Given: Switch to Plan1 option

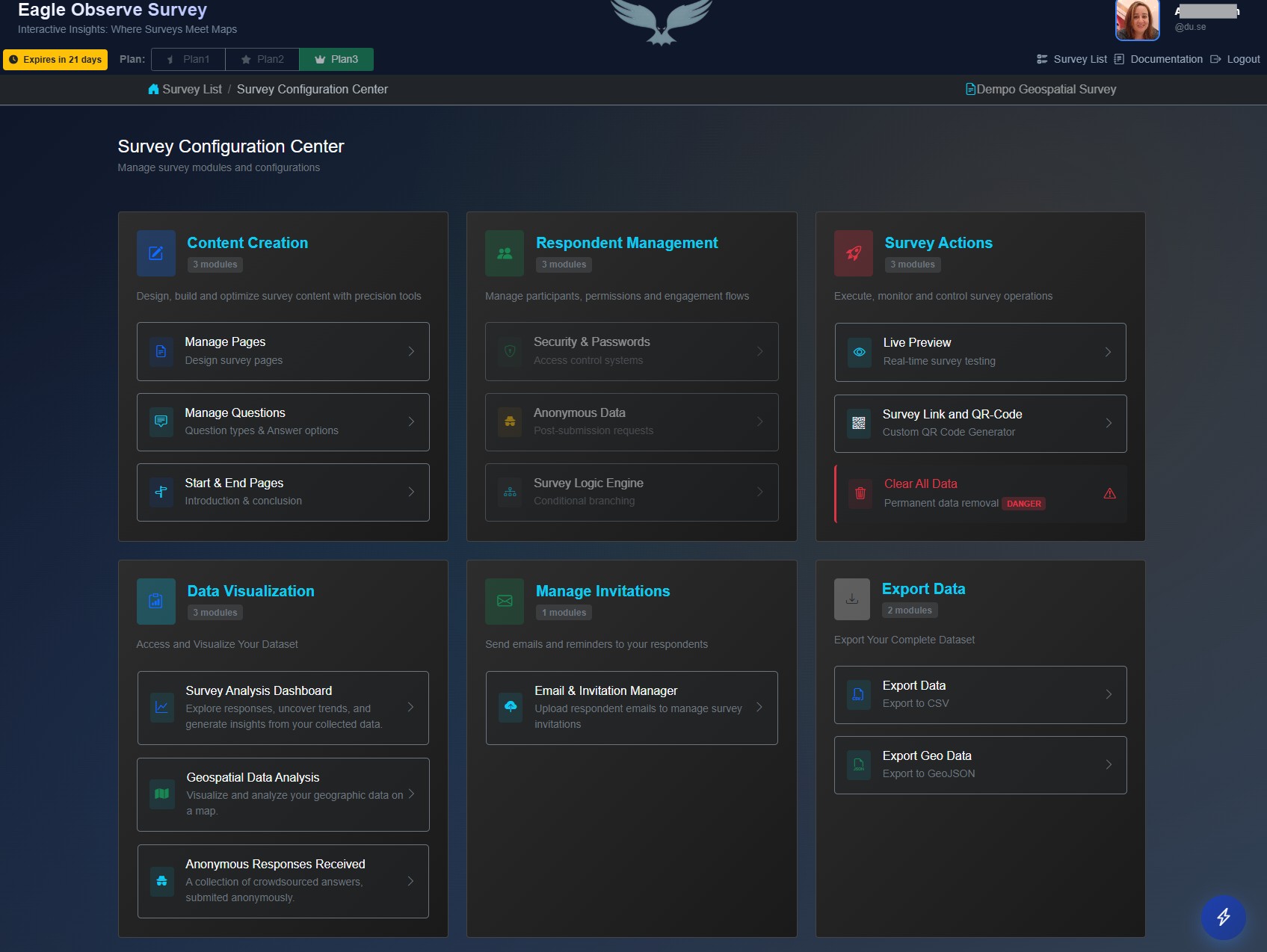Looking at the screenshot, I should [188, 59].
